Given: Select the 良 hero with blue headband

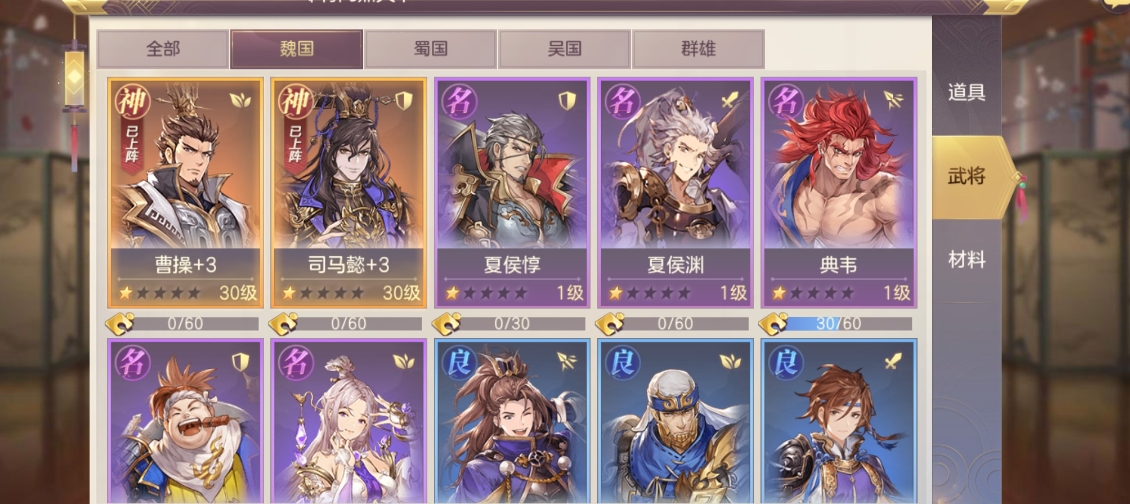Looking at the screenshot, I should [x=675, y=421].
